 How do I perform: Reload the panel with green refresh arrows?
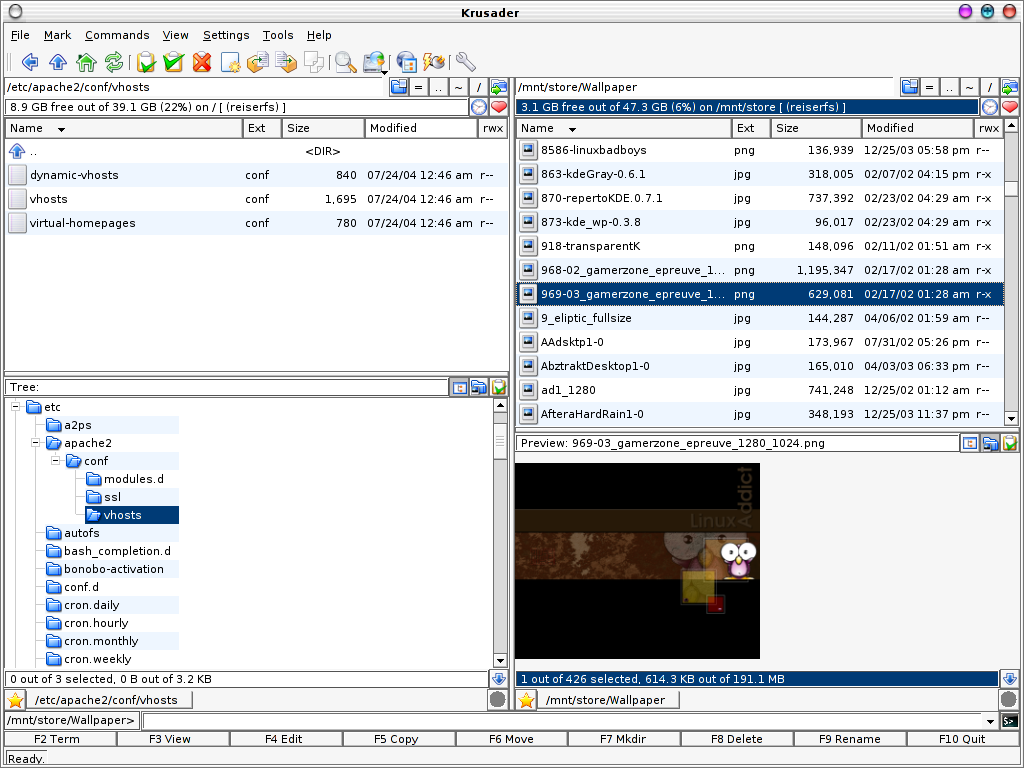114,62
